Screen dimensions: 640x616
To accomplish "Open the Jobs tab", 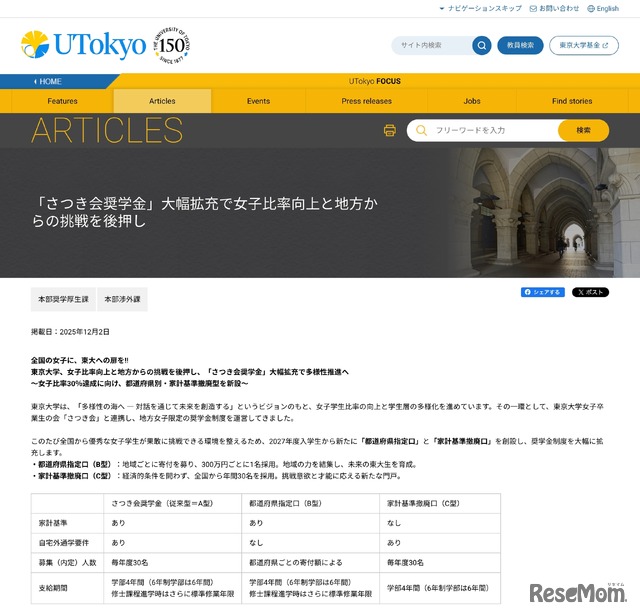I will coord(472,101).
